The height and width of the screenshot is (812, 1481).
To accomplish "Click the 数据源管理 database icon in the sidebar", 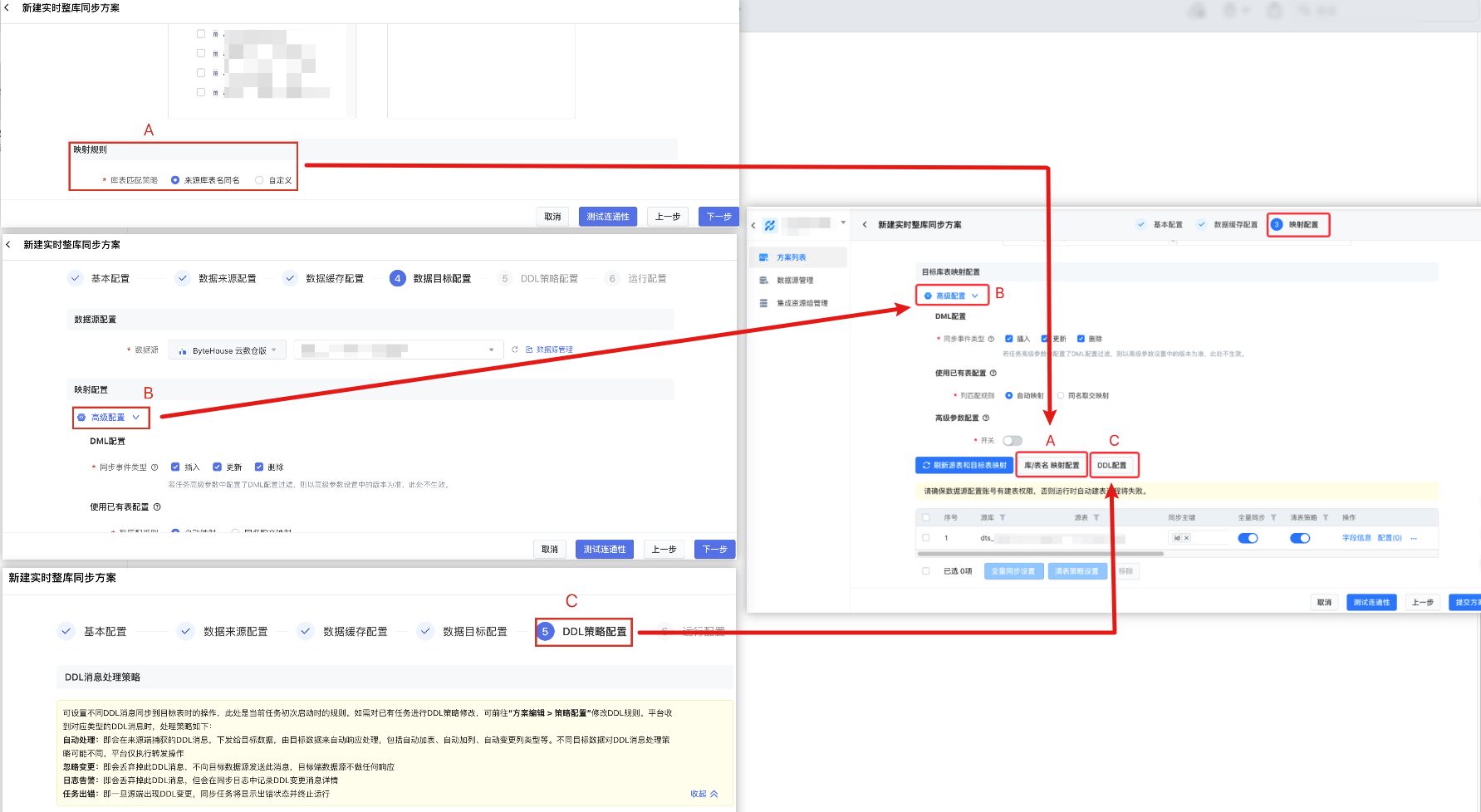I will (x=763, y=281).
